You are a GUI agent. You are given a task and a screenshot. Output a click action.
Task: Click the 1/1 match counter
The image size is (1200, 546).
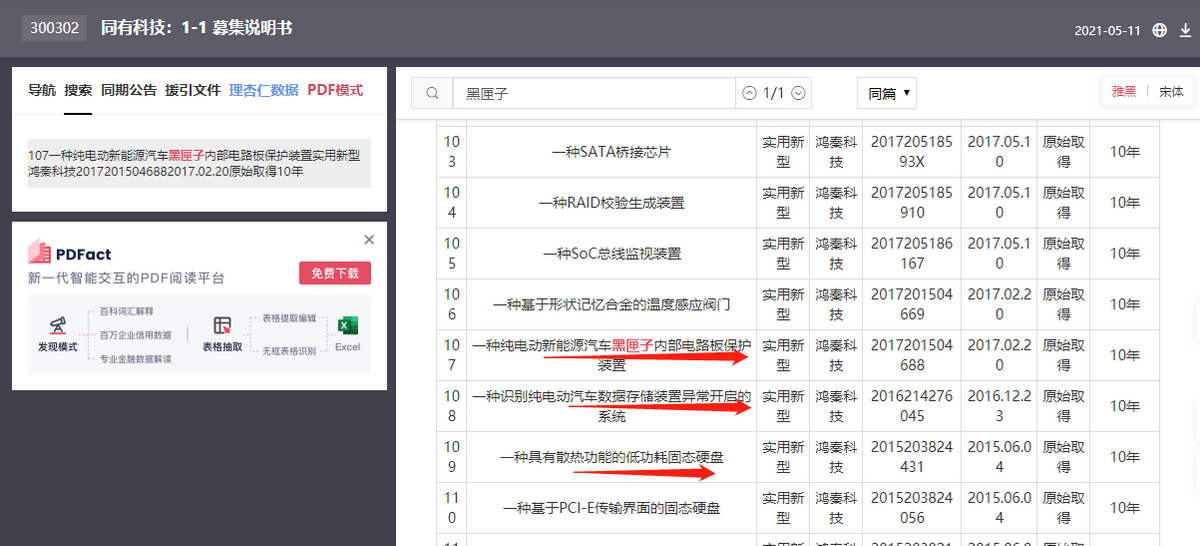tap(774, 93)
